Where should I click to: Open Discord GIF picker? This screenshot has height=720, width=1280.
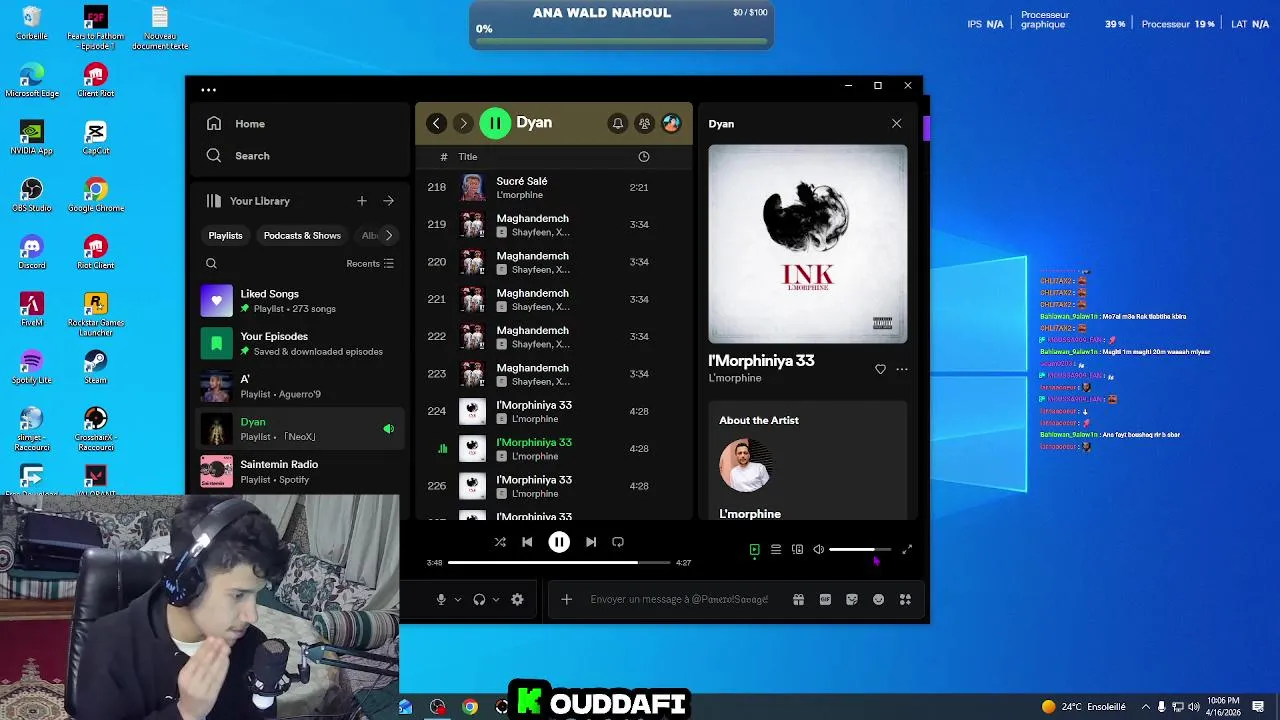click(825, 600)
